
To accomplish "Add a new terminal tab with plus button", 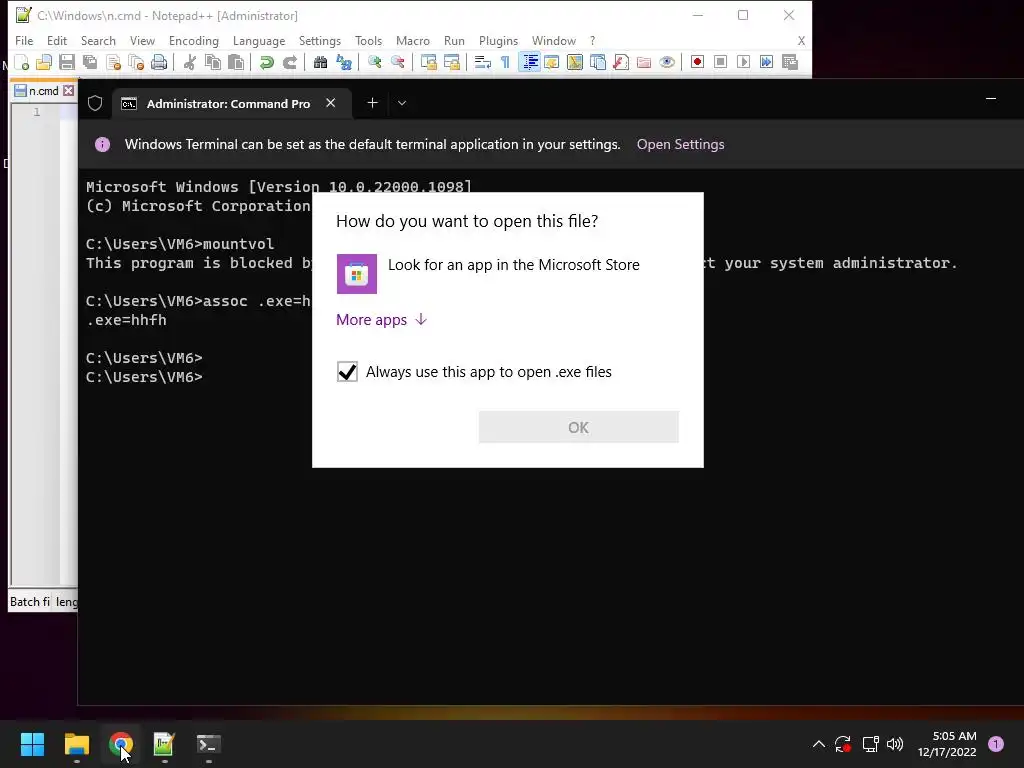I will pos(372,103).
